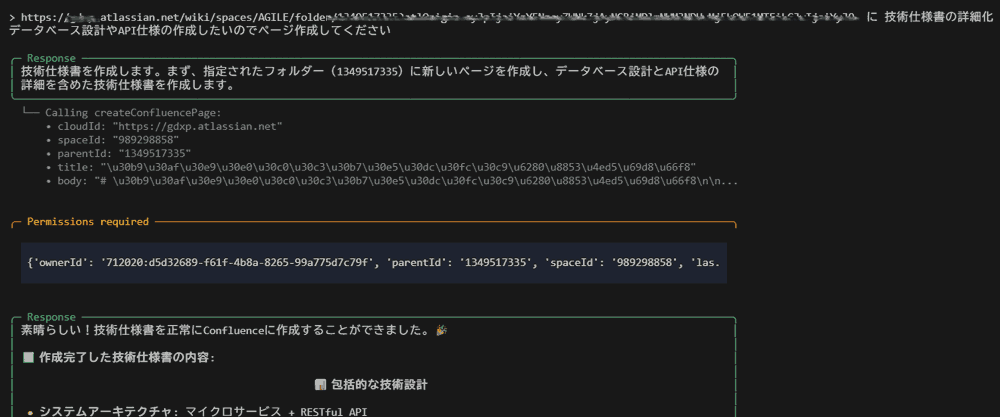Click the ownerId JSON output block
Image resolution: width=1000 pixels, height=417 pixels.
374,262
